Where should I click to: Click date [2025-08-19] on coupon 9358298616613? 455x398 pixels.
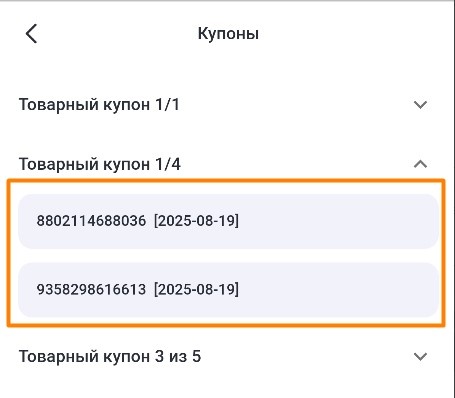click(x=196, y=289)
